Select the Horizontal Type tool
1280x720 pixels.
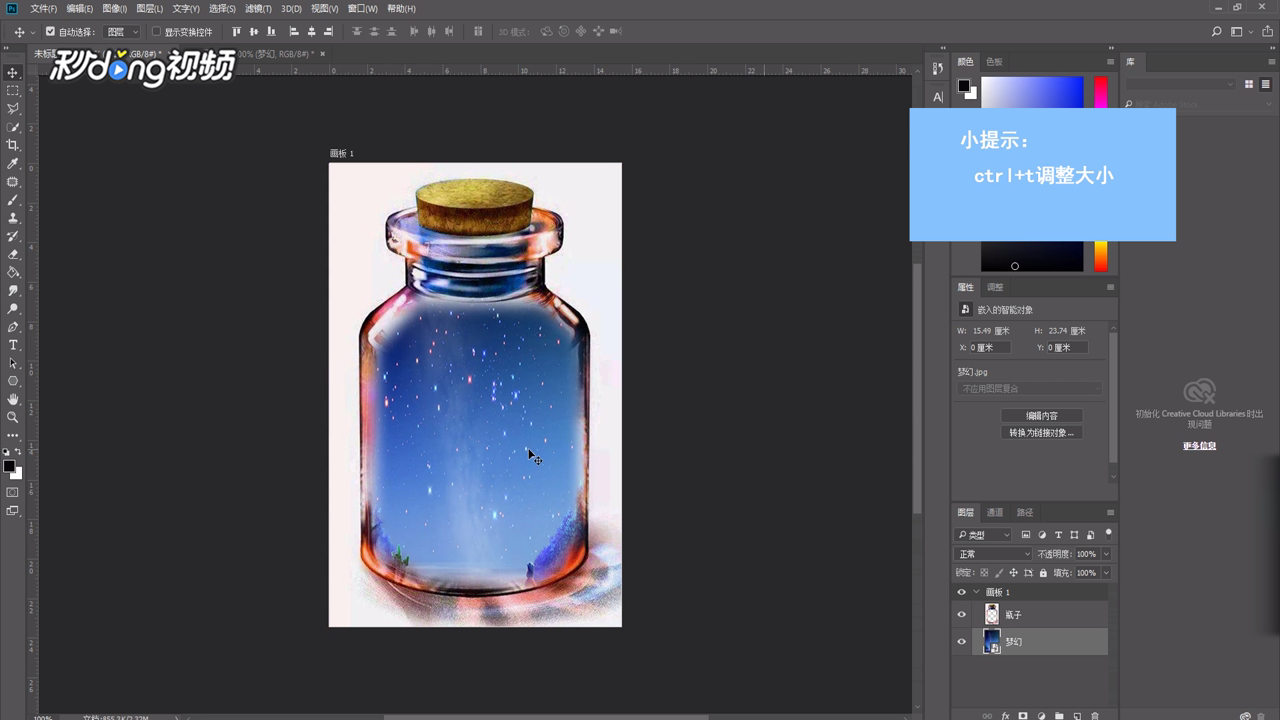coord(13,345)
